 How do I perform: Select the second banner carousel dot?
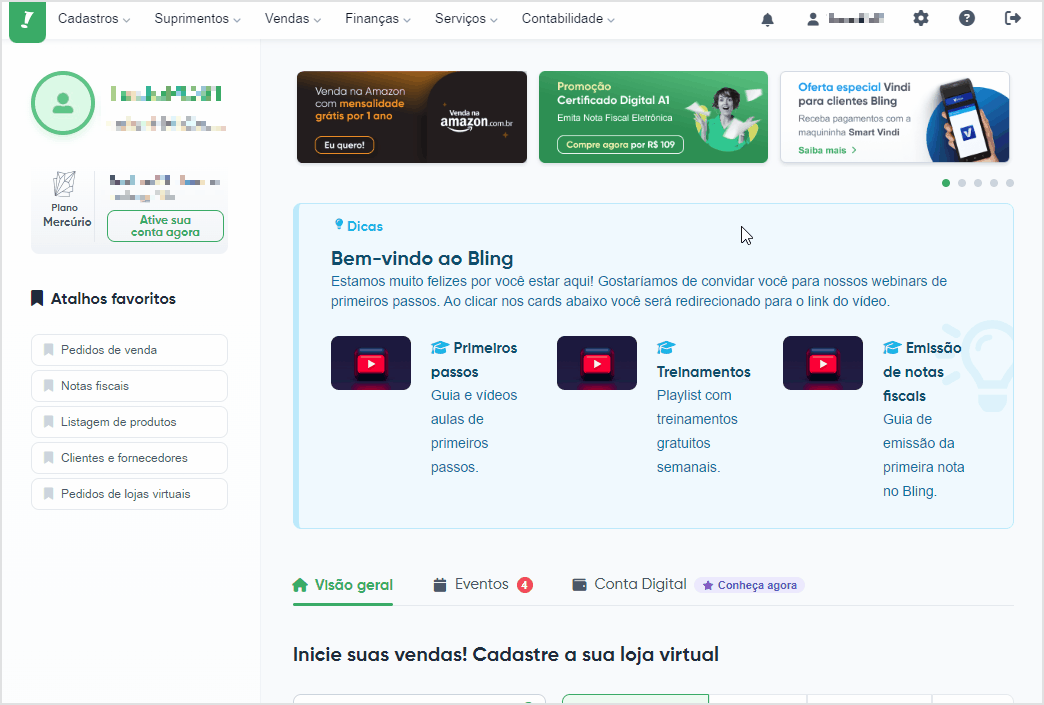(961, 183)
